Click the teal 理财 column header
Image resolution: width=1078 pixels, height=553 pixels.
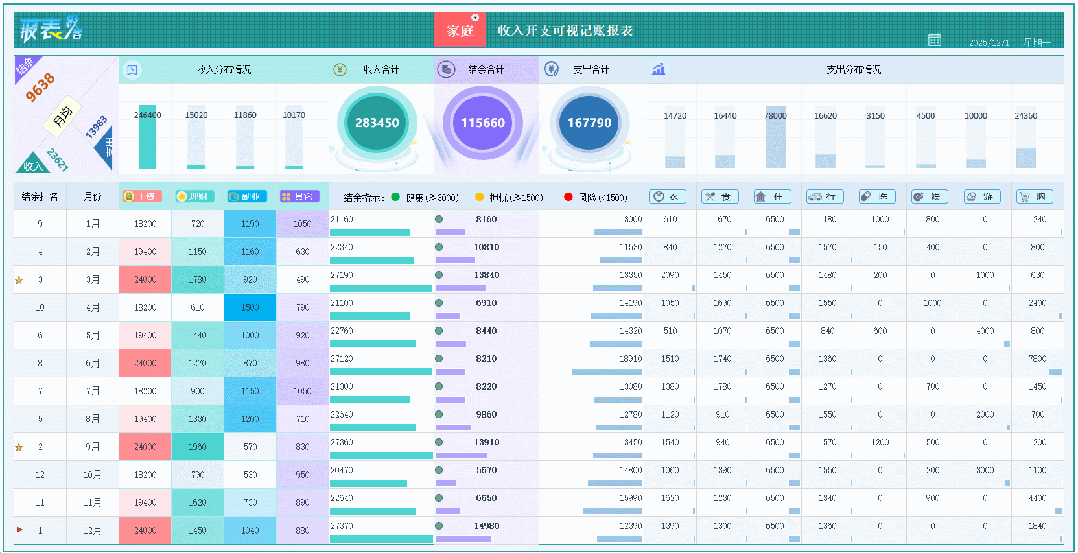[195, 197]
